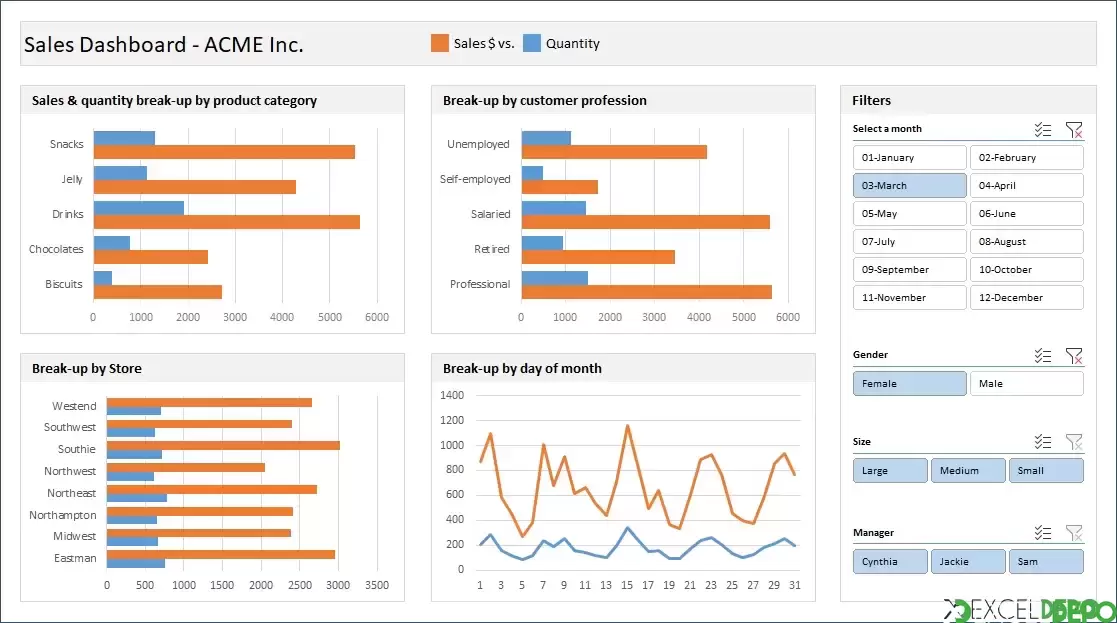Click the 'Chocolates' category label

tap(56, 249)
